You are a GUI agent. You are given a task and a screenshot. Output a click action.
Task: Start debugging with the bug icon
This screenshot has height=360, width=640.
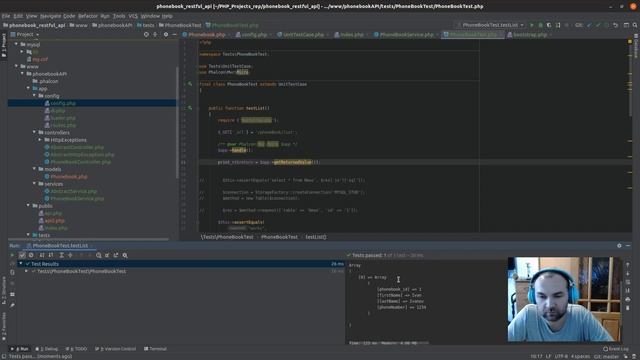[x=540, y=25]
